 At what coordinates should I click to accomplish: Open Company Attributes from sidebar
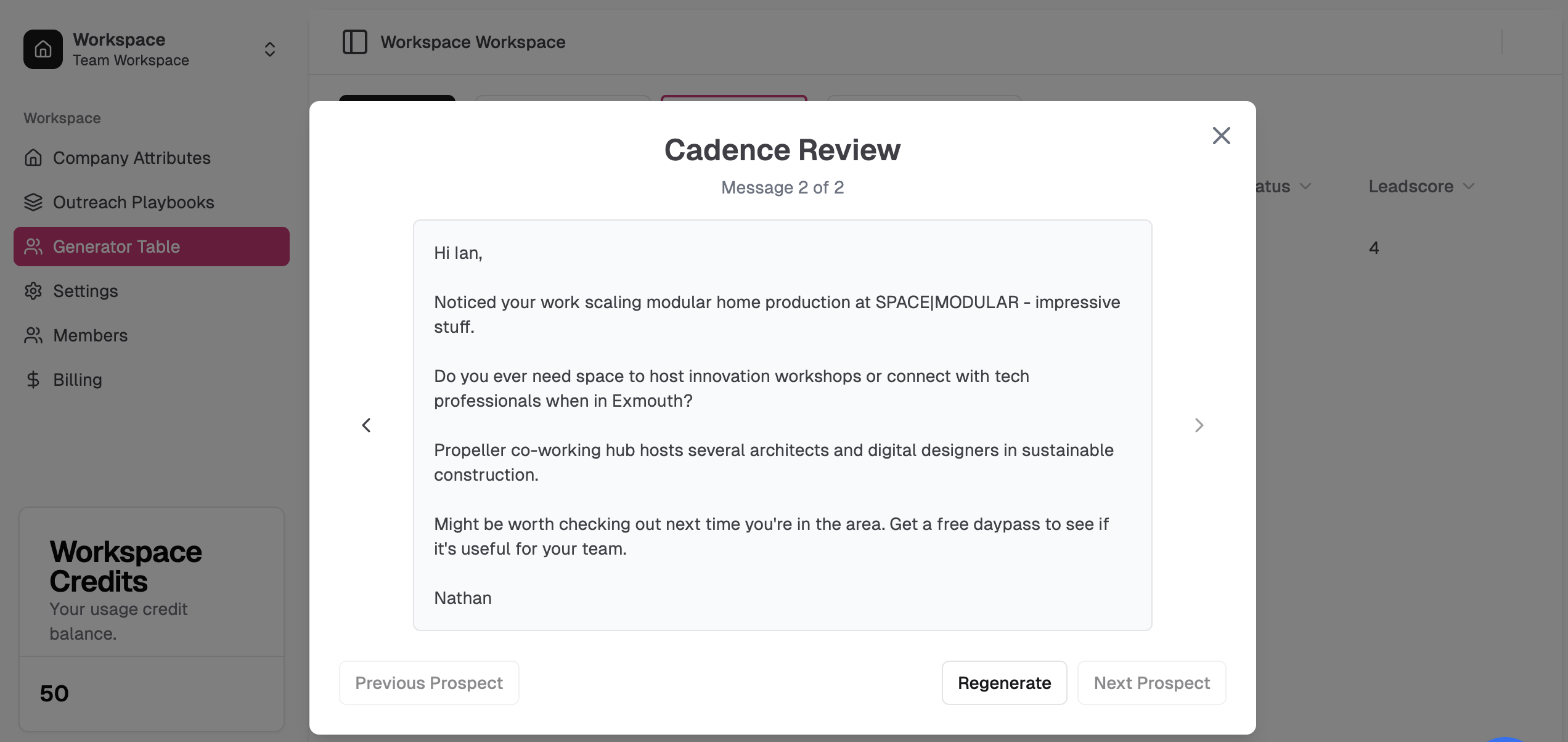[131, 158]
